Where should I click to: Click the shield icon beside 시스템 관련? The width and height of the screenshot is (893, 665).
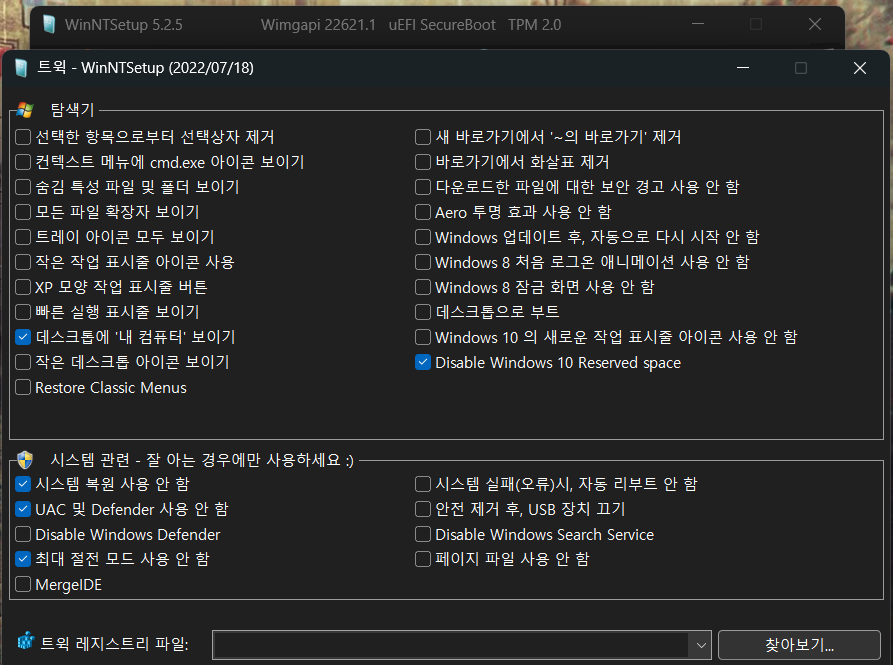click(x=25, y=459)
